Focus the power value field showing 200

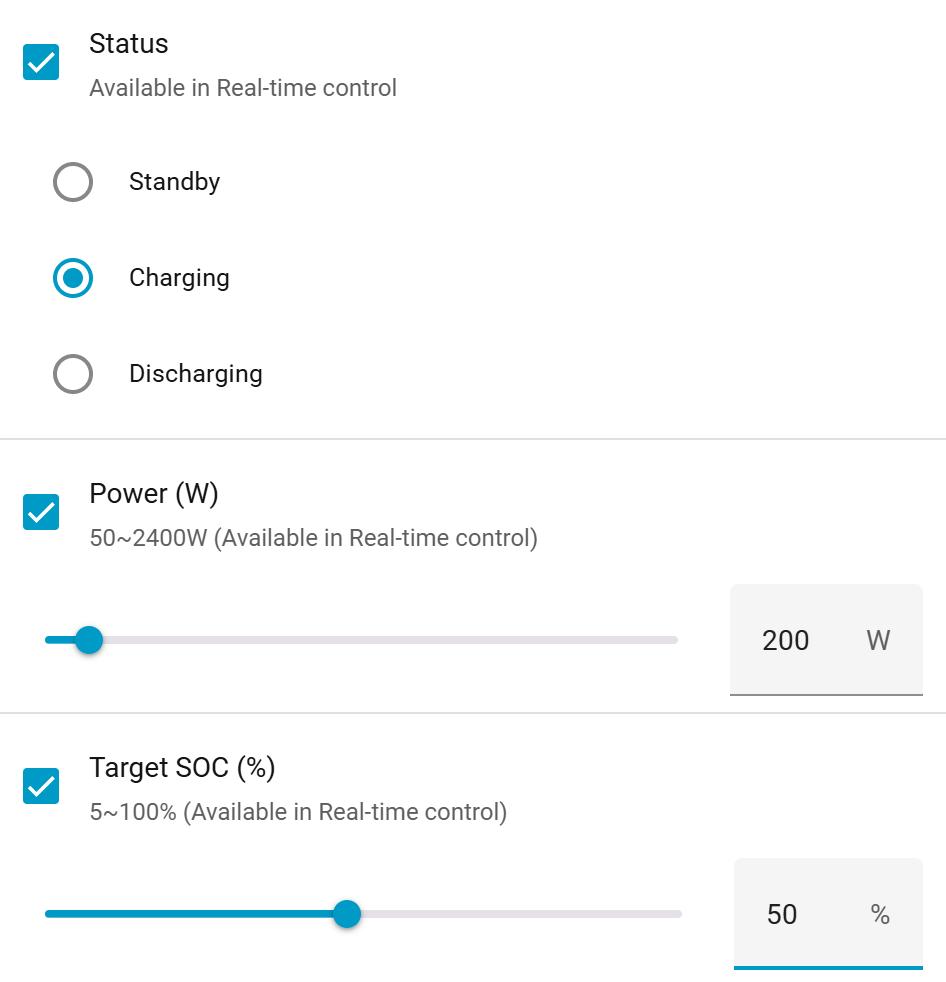(x=786, y=640)
